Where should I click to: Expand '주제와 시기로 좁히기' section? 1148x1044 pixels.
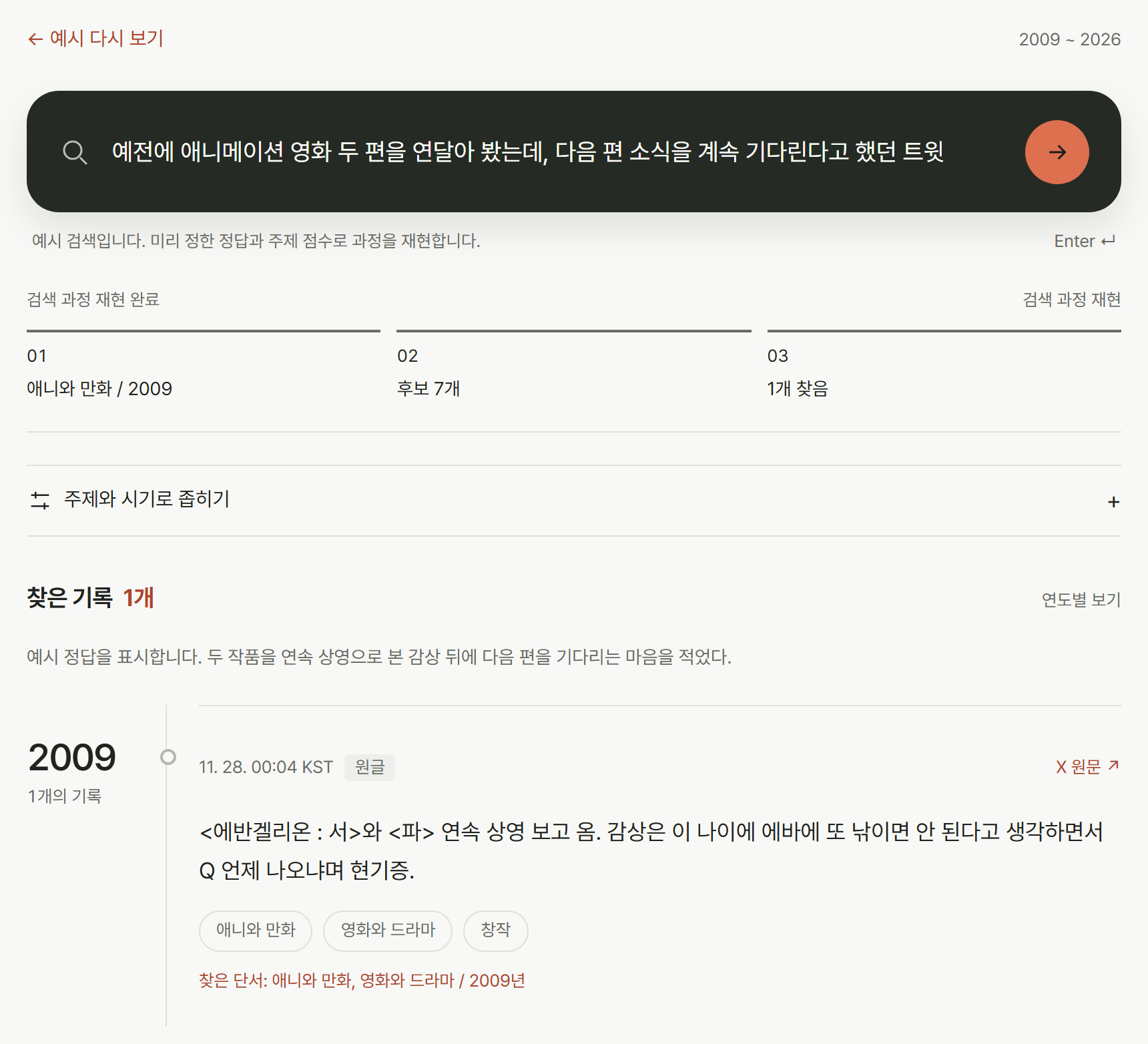(x=573, y=501)
